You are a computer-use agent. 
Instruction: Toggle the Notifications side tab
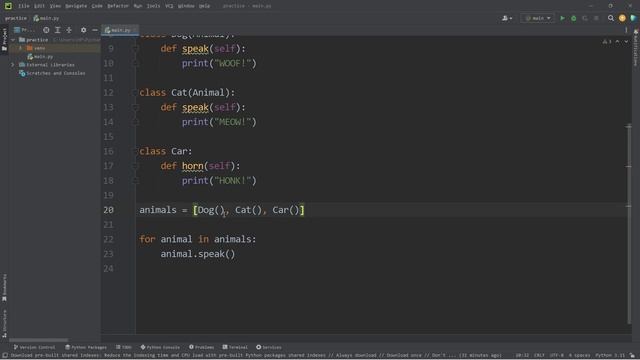point(636,47)
